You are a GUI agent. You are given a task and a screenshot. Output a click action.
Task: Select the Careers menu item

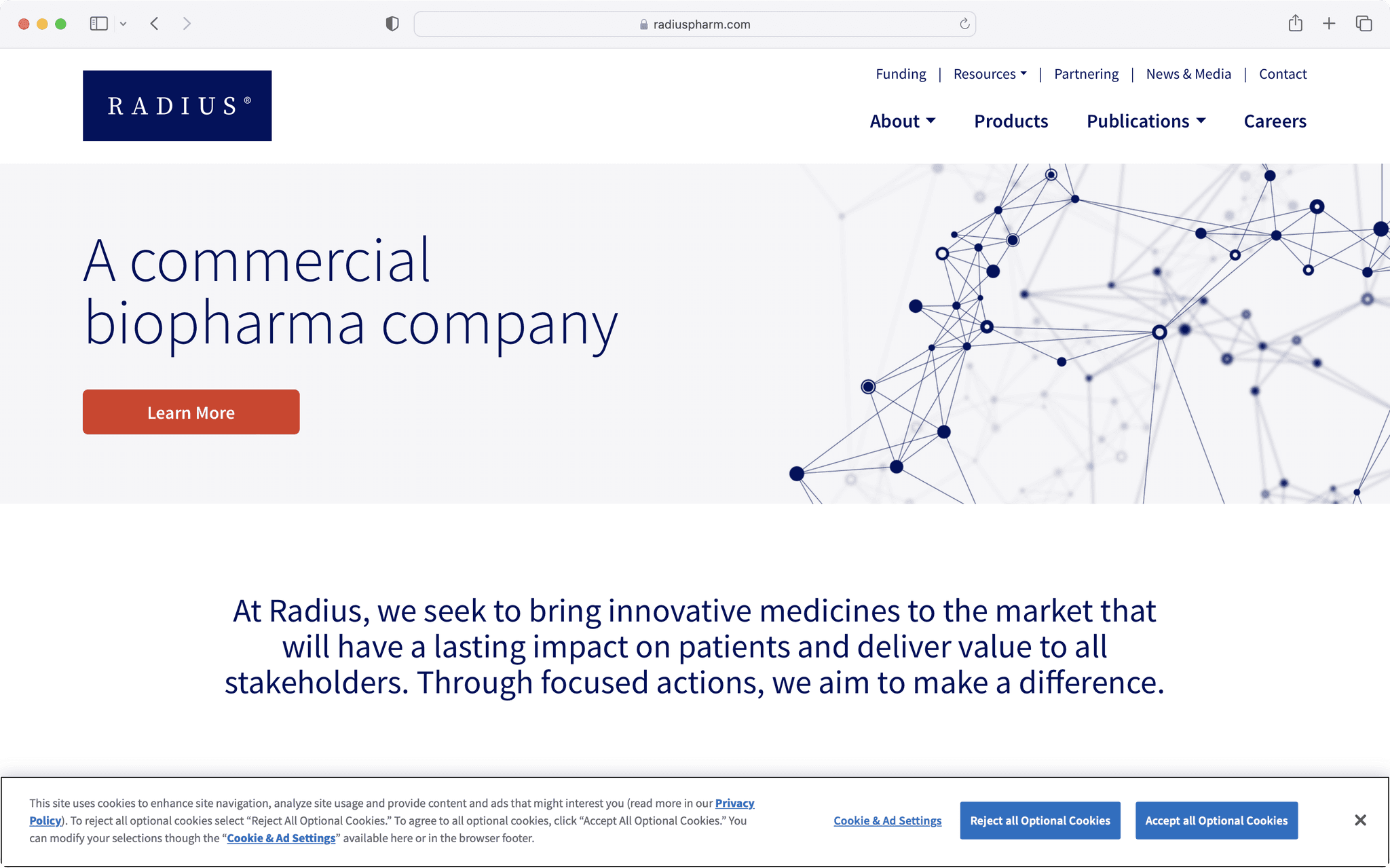pyautogui.click(x=1275, y=120)
